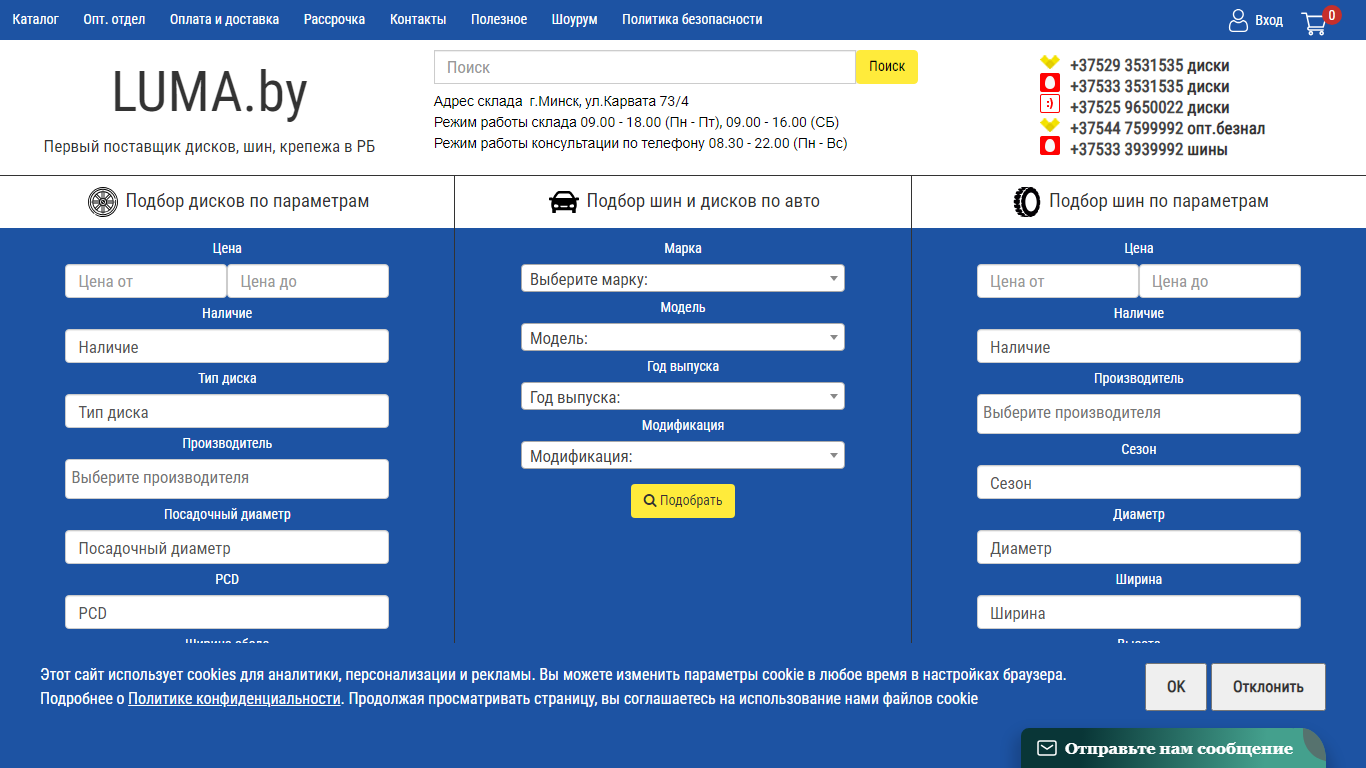Open the Тип диска selector
The width and height of the screenshot is (1366, 768).
pos(227,412)
